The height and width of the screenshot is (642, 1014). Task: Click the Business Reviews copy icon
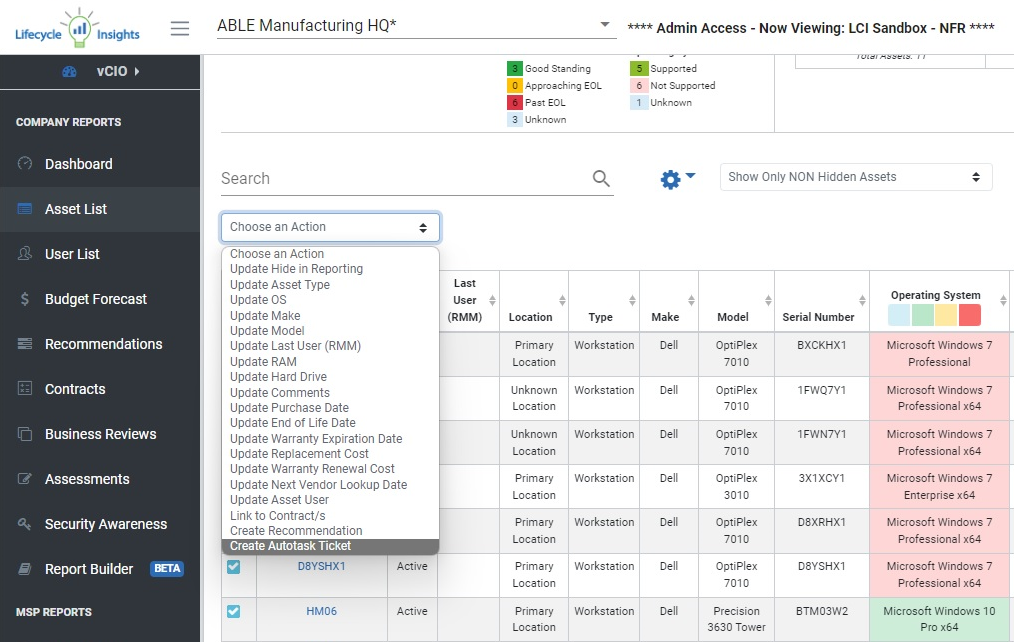25,434
